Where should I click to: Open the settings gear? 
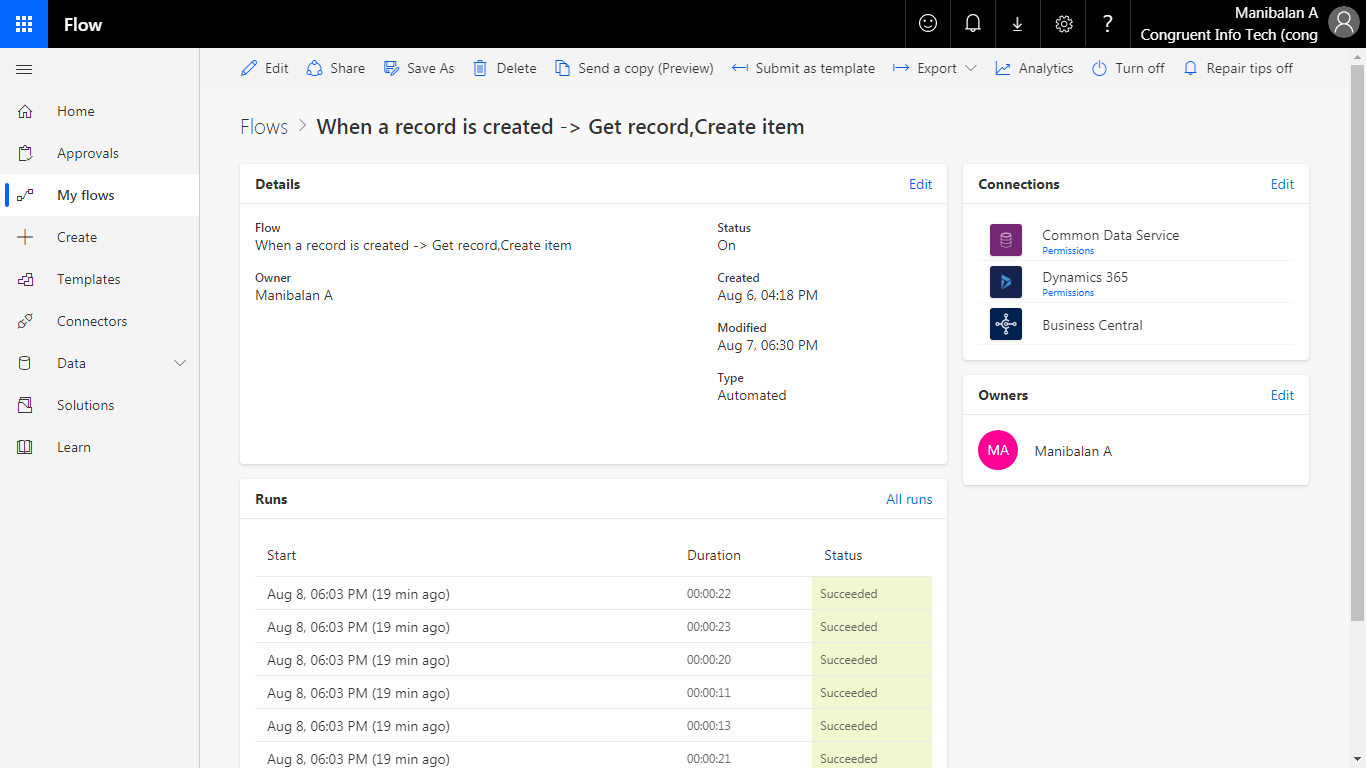click(1063, 24)
